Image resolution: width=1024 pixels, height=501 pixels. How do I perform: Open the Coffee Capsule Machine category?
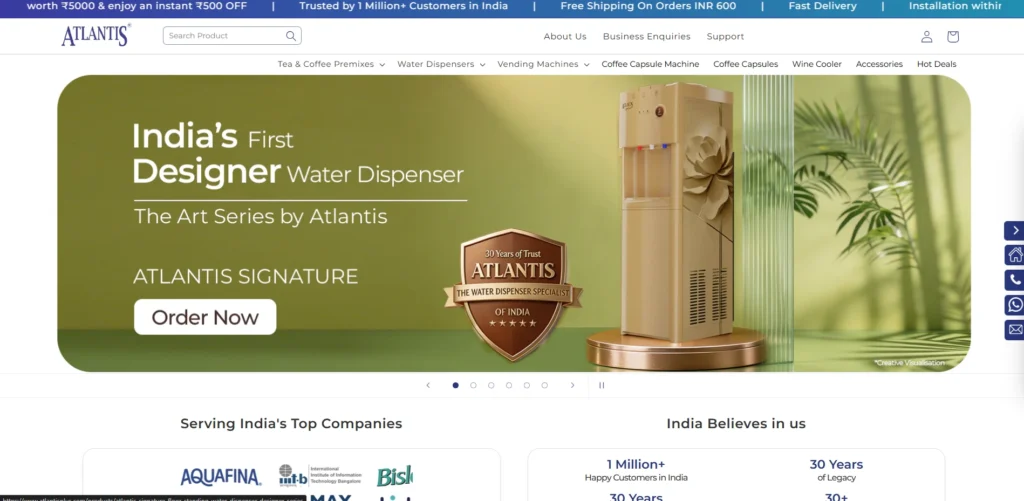pyautogui.click(x=650, y=64)
